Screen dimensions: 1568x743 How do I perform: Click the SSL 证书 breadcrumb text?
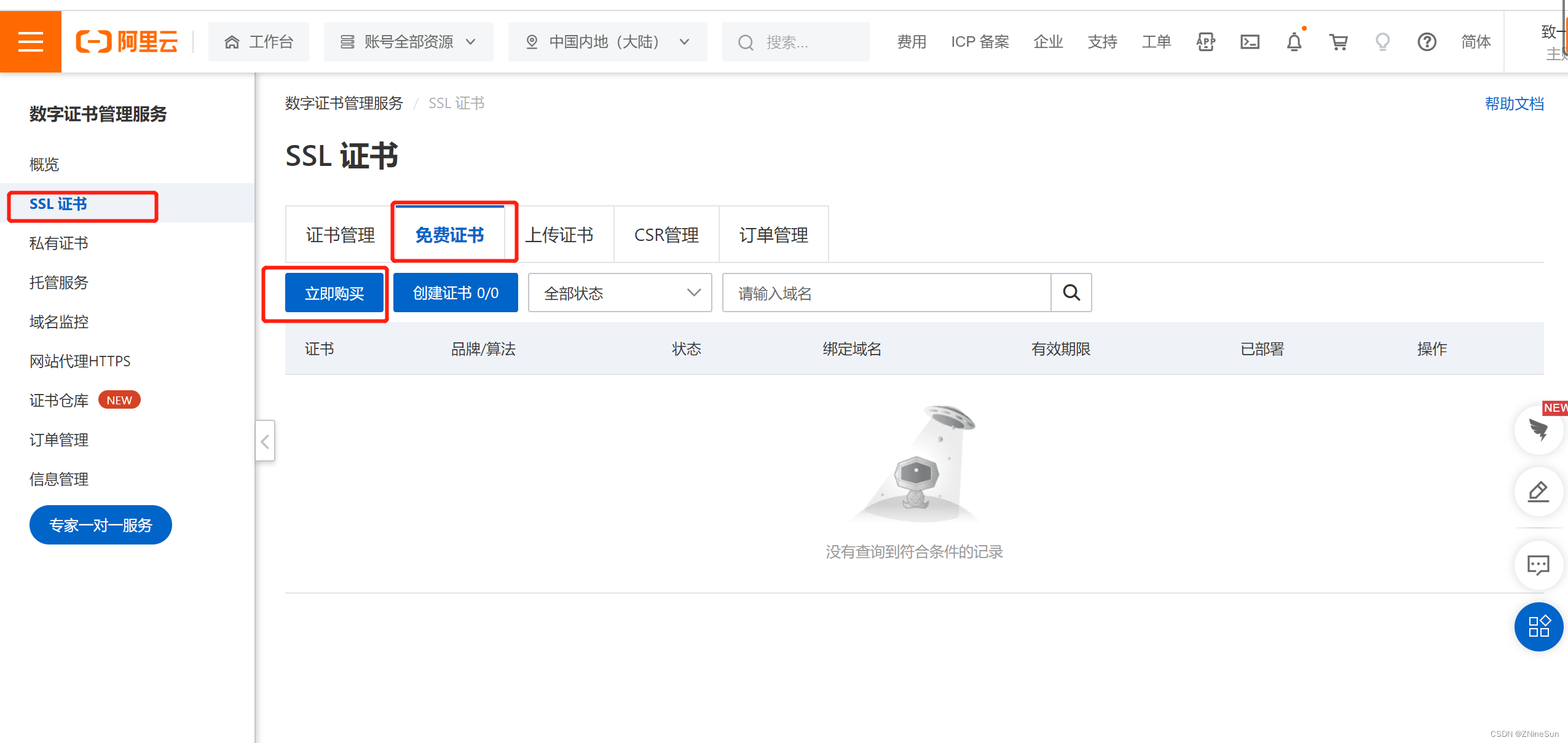click(x=456, y=103)
